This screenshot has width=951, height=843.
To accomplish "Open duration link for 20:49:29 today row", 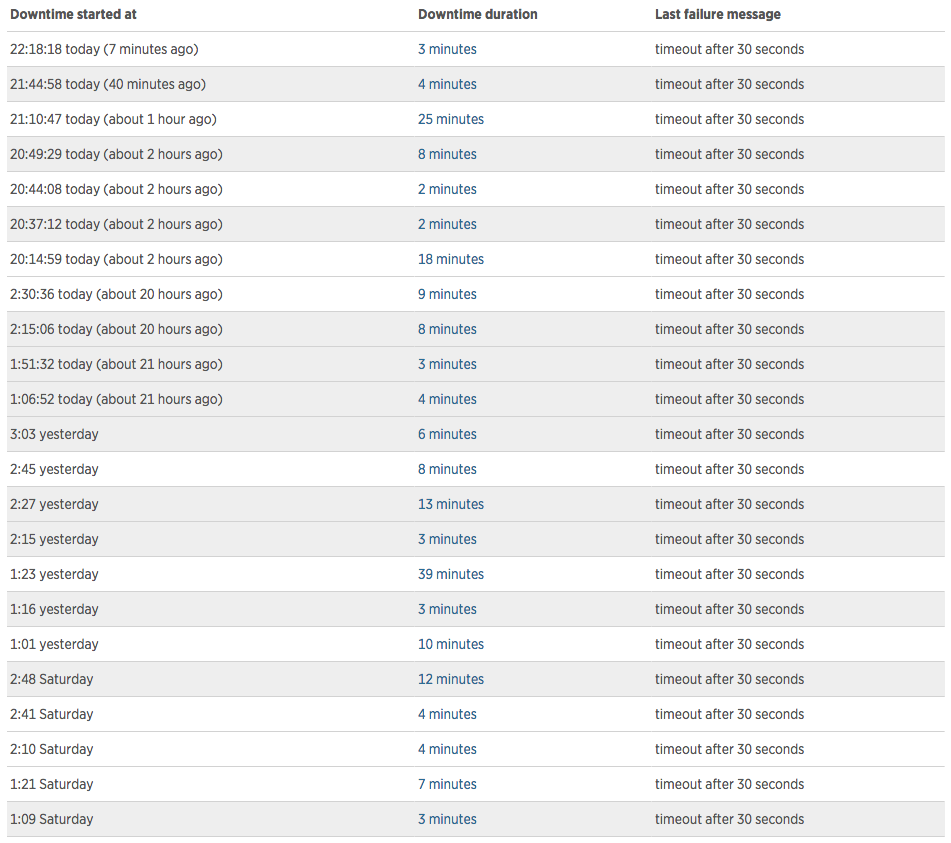I will [x=447, y=154].
